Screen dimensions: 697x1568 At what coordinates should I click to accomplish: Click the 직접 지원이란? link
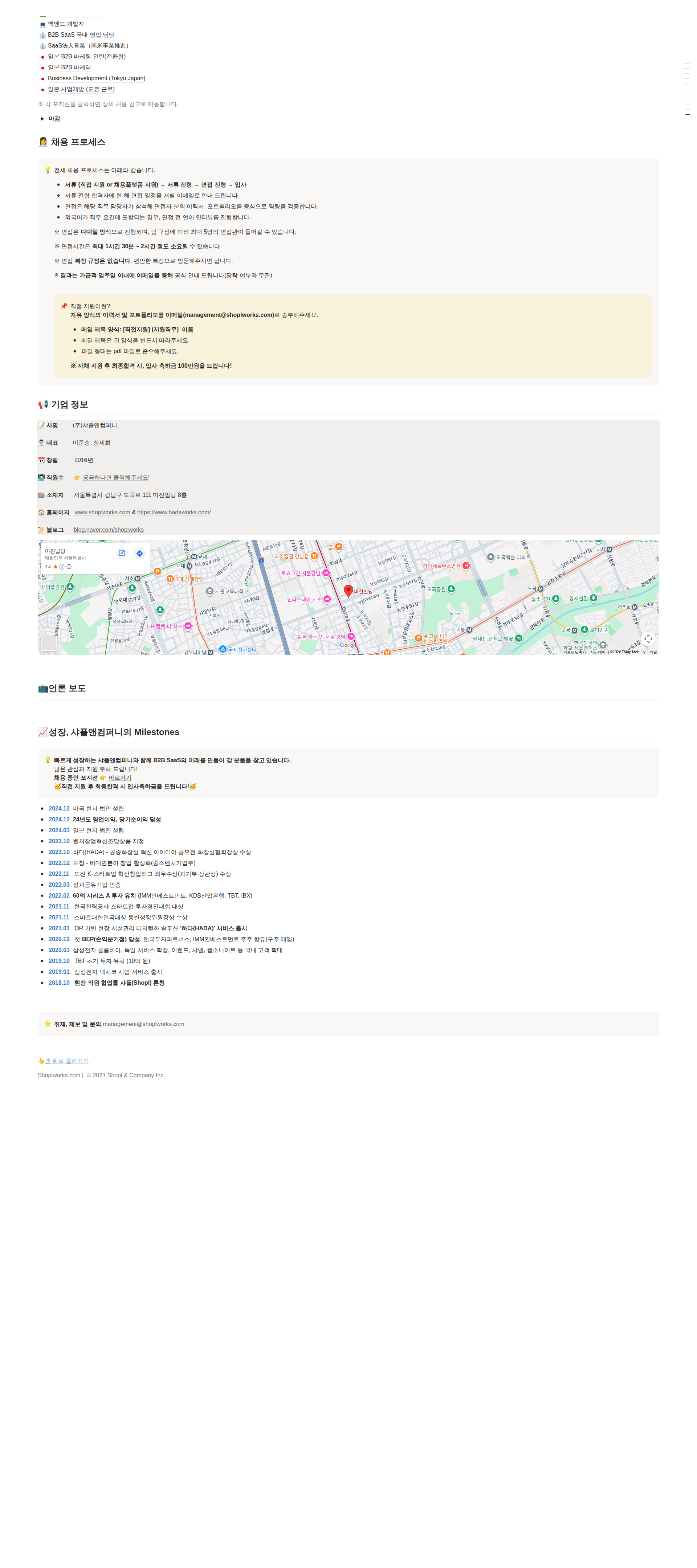click(x=90, y=306)
